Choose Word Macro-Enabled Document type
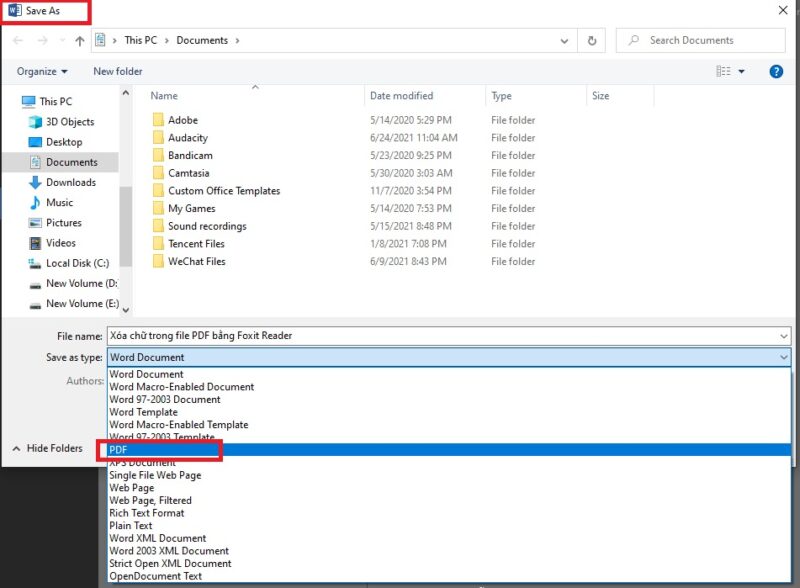Image resolution: width=800 pixels, height=588 pixels. 449,387
